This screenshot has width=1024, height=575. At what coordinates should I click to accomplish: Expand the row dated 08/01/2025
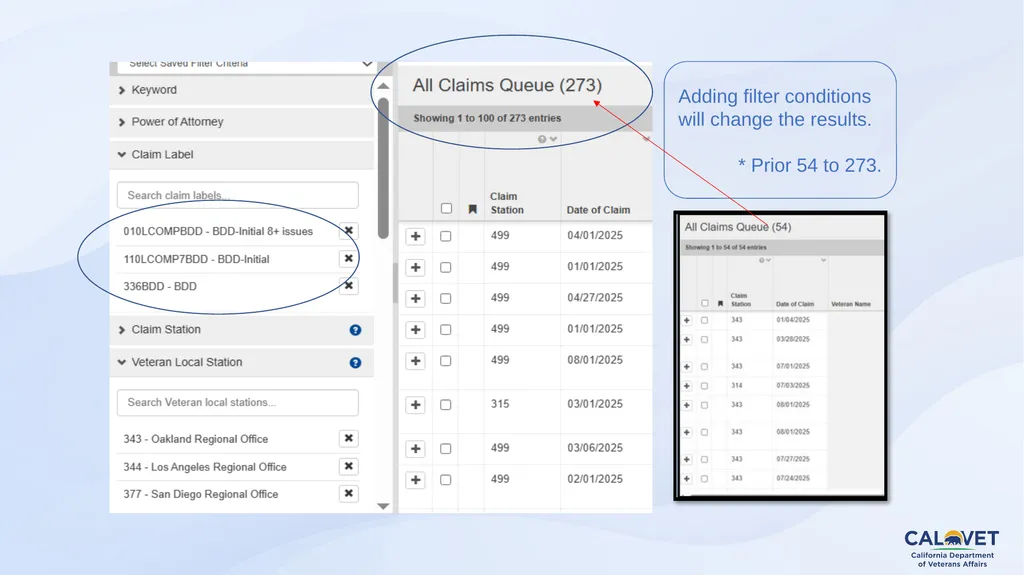[415, 361]
